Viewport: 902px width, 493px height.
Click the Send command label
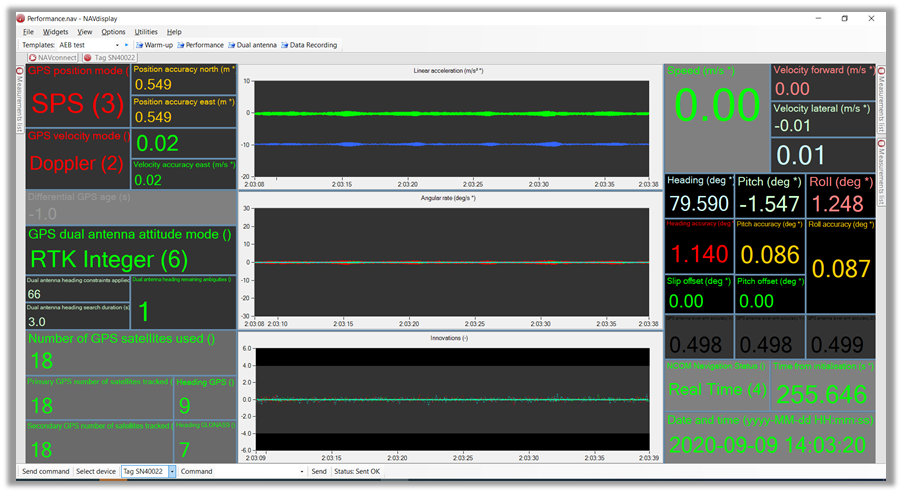[45, 471]
